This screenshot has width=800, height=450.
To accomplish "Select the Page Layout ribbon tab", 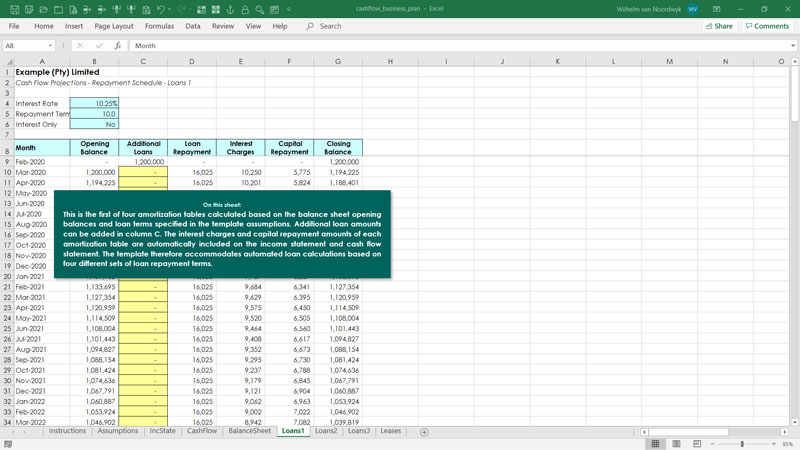I will (x=113, y=26).
